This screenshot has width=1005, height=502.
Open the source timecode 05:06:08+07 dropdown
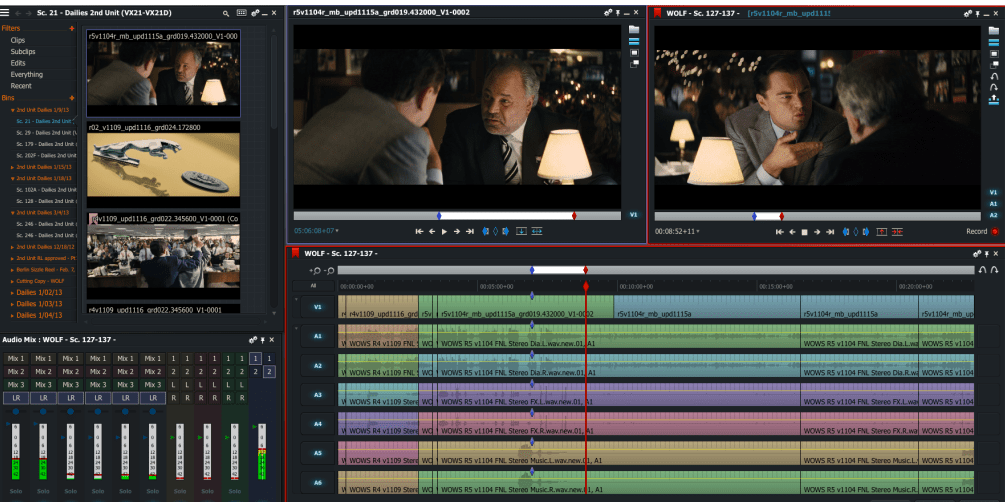tap(338, 231)
